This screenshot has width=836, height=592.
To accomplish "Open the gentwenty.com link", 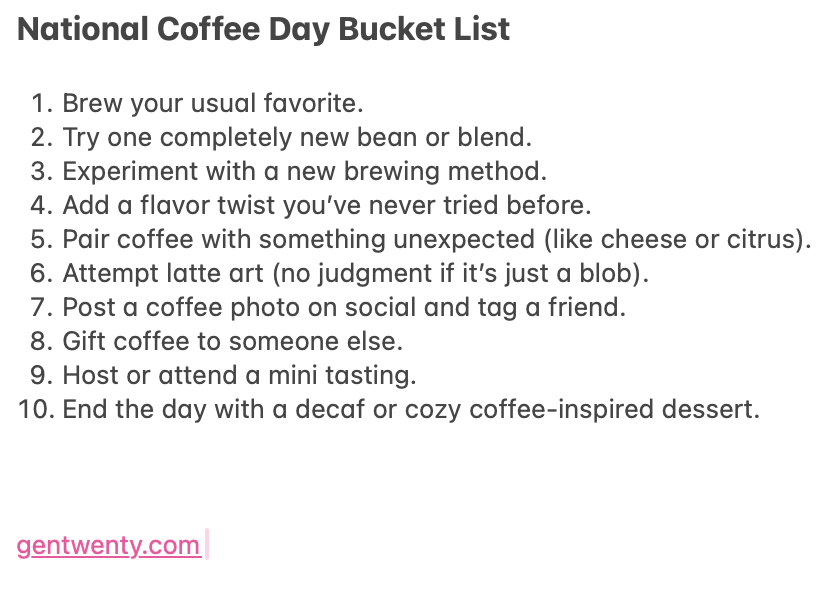I will point(108,546).
